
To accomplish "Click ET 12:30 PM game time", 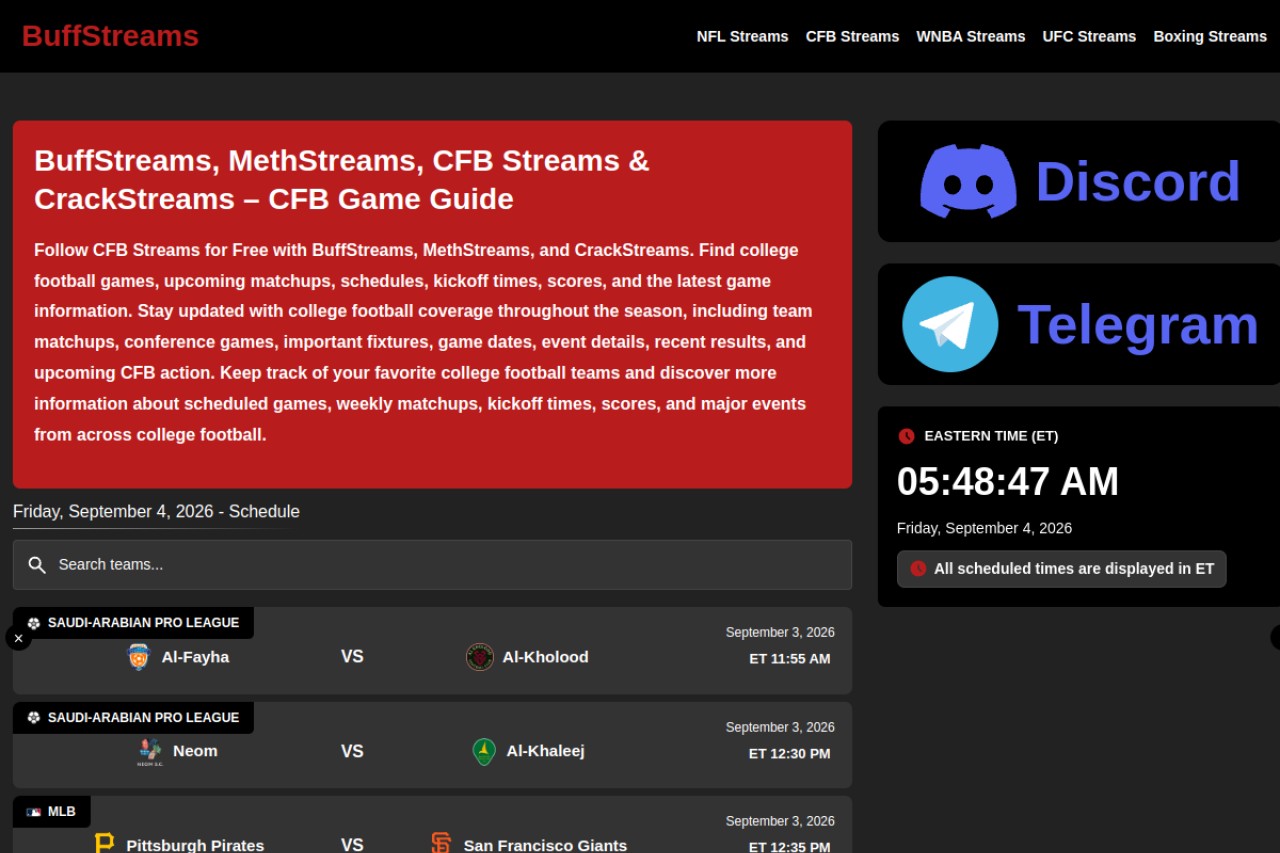I will (x=790, y=754).
